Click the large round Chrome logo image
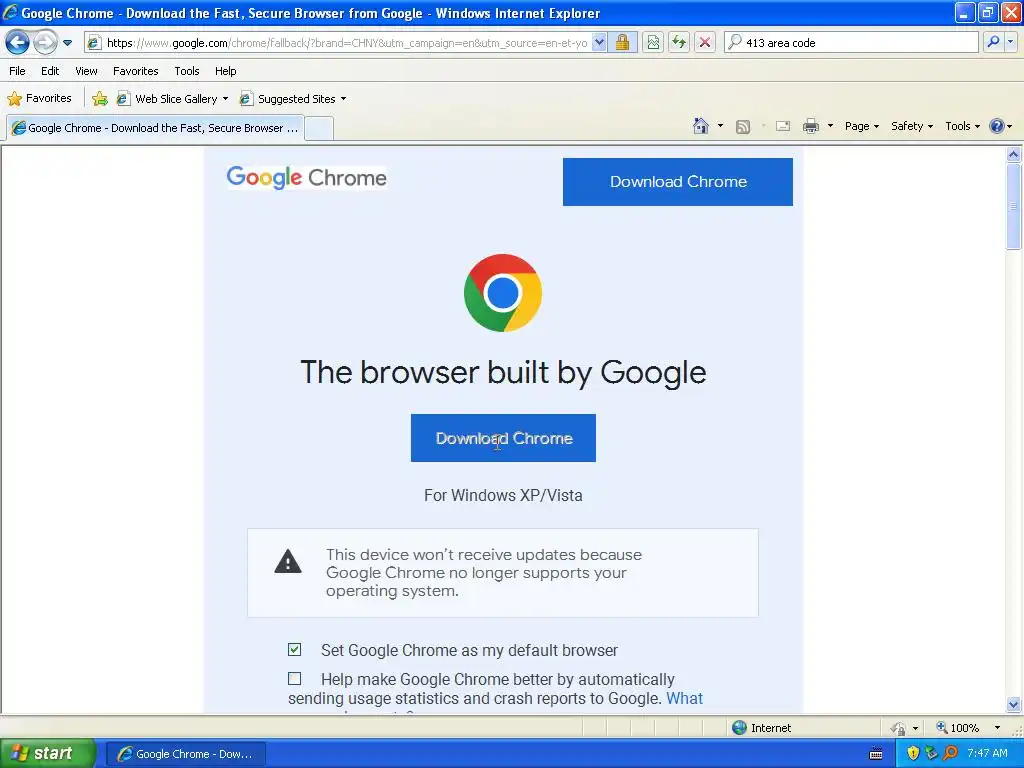1024x768 pixels. (503, 293)
